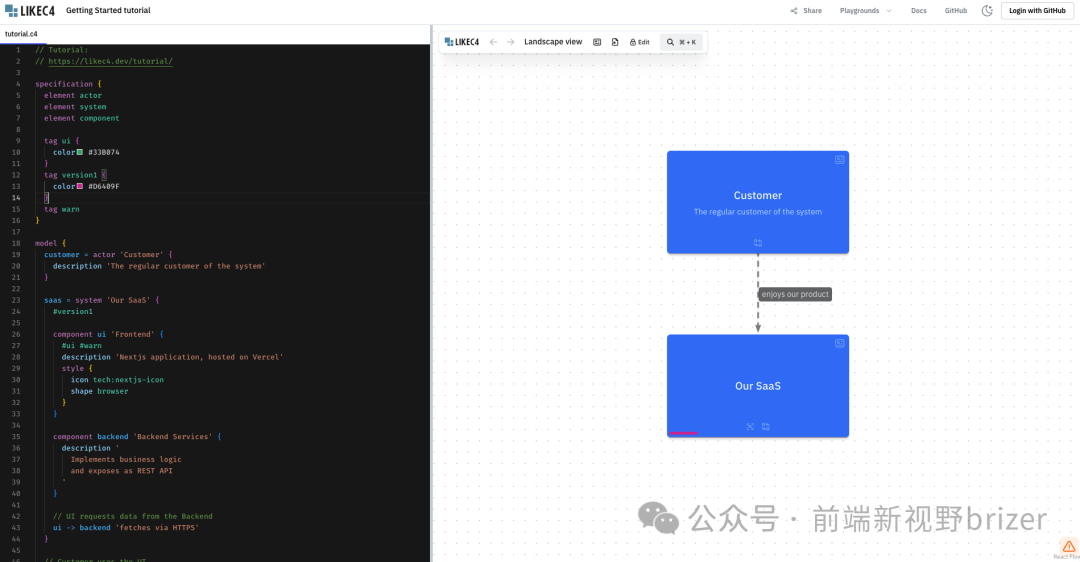The height and width of the screenshot is (562, 1080).
Task: Click the back navigation arrow in diagram toolbar
Action: (x=493, y=42)
